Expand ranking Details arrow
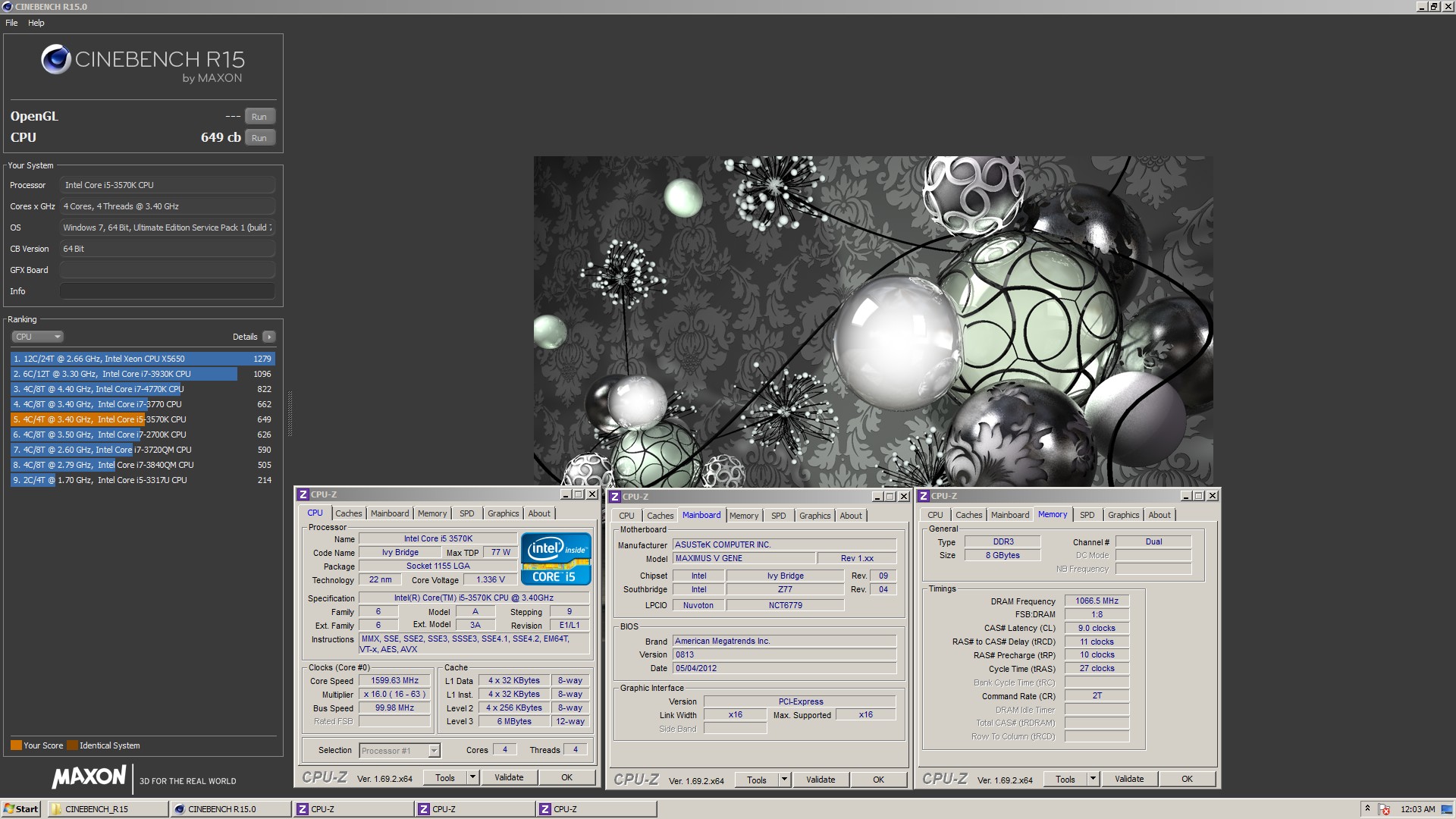 pos(269,337)
